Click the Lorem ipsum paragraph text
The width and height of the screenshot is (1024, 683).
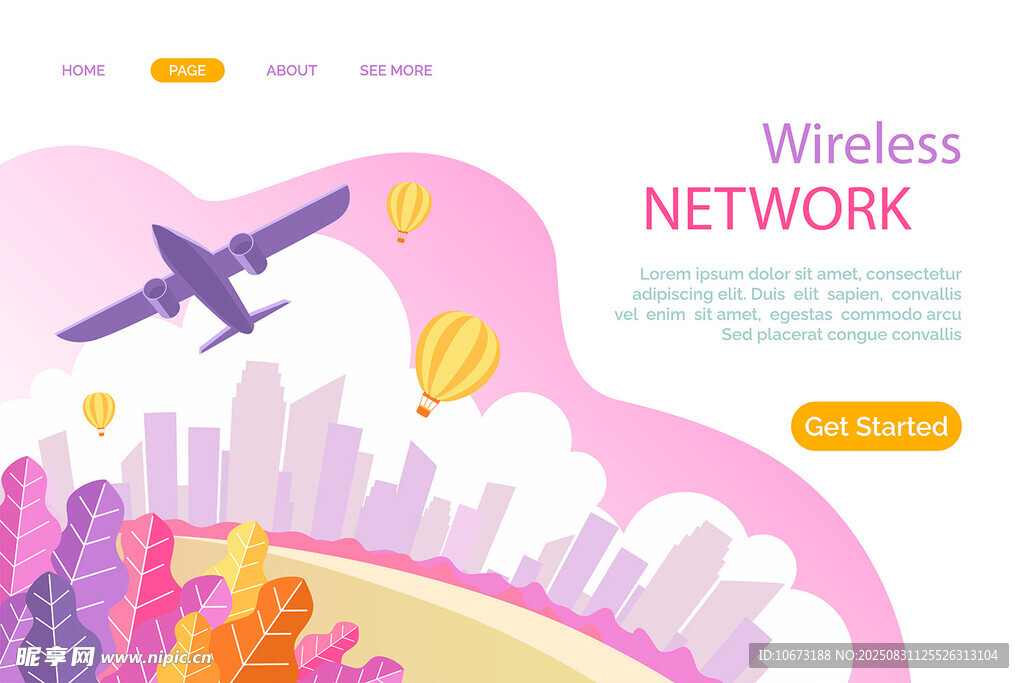[x=788, y=304]
